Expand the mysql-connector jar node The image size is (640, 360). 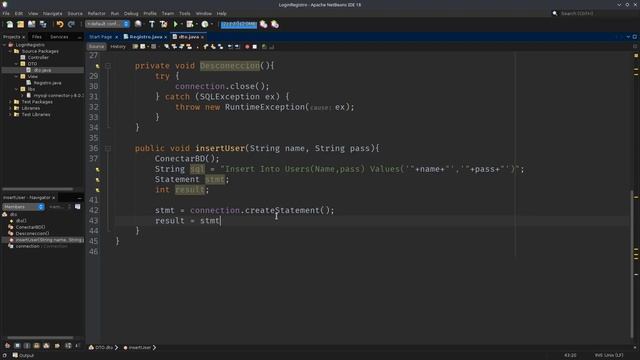(23, 96)
